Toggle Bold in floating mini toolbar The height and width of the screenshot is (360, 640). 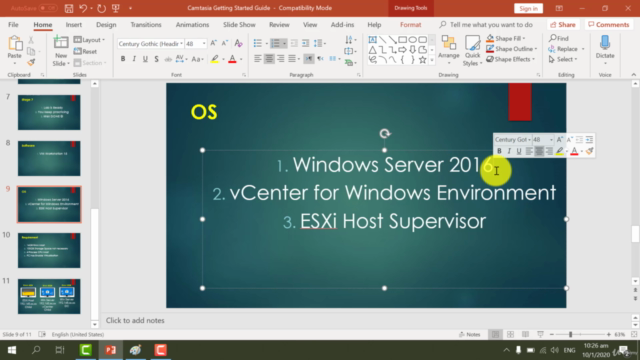click(x=499, y=151)
